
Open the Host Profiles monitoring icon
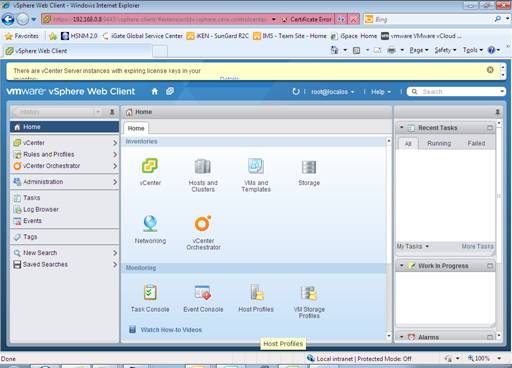[256, 293]
